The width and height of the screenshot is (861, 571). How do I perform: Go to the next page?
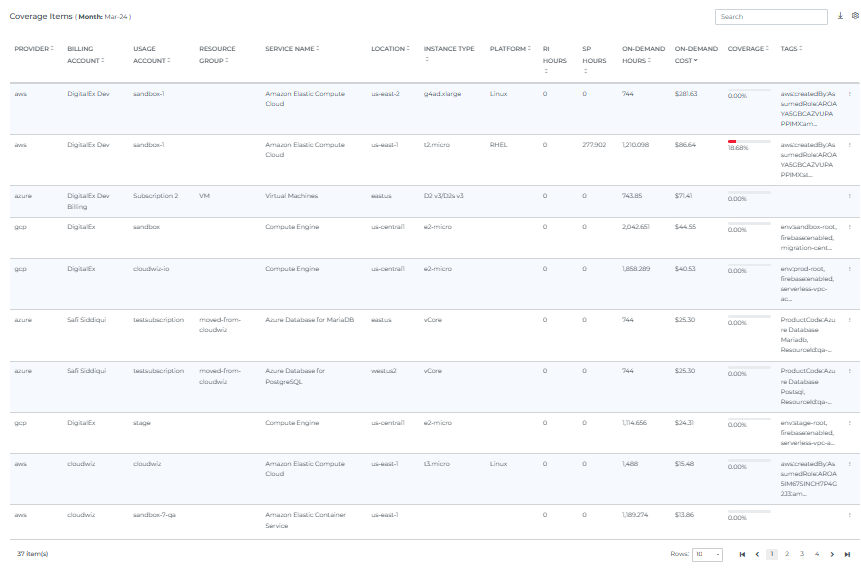pyautogui.click(x=832, y=554)
